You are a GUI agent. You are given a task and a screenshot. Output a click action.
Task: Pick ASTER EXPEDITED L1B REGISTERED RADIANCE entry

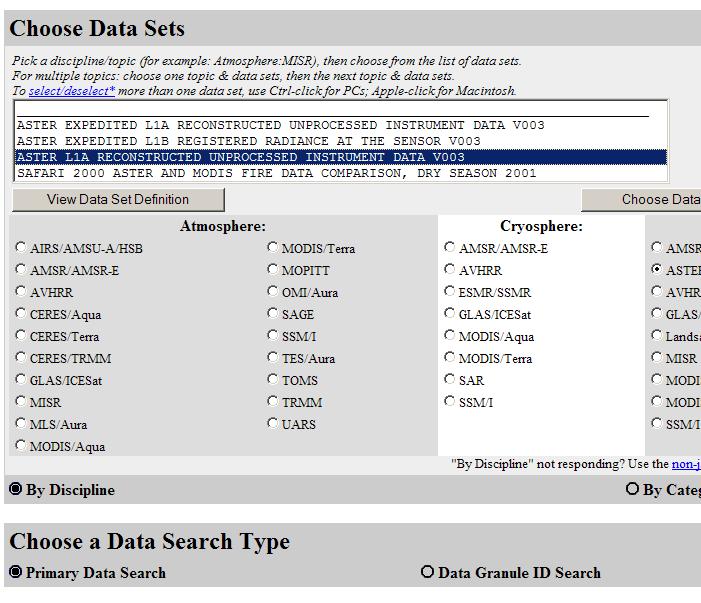(x=248, y=141)
